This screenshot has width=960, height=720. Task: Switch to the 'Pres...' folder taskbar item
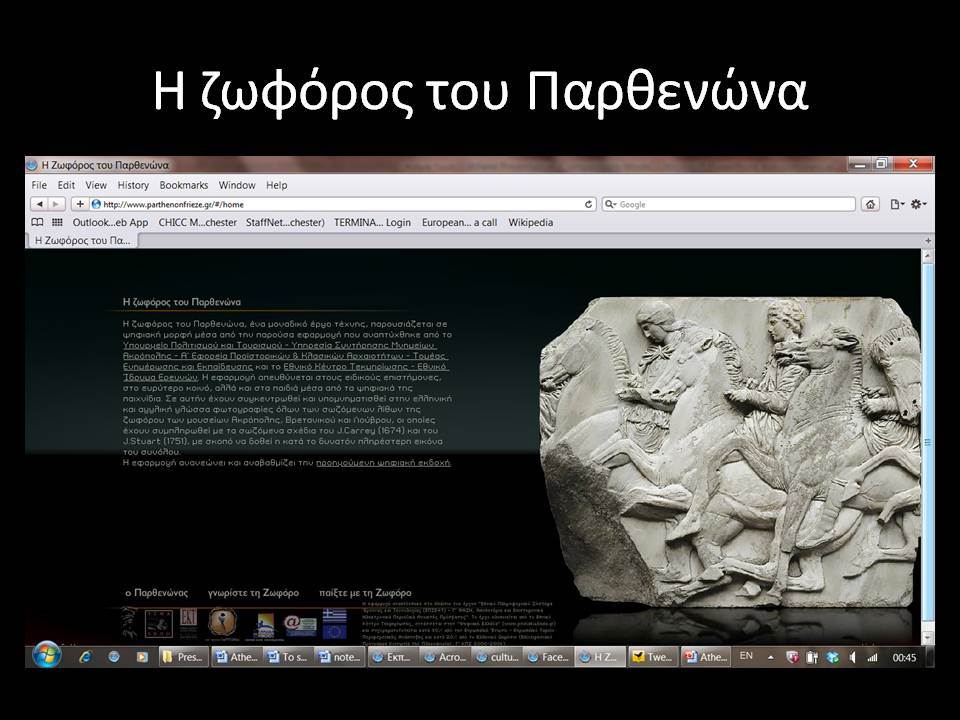coord(182,657)
